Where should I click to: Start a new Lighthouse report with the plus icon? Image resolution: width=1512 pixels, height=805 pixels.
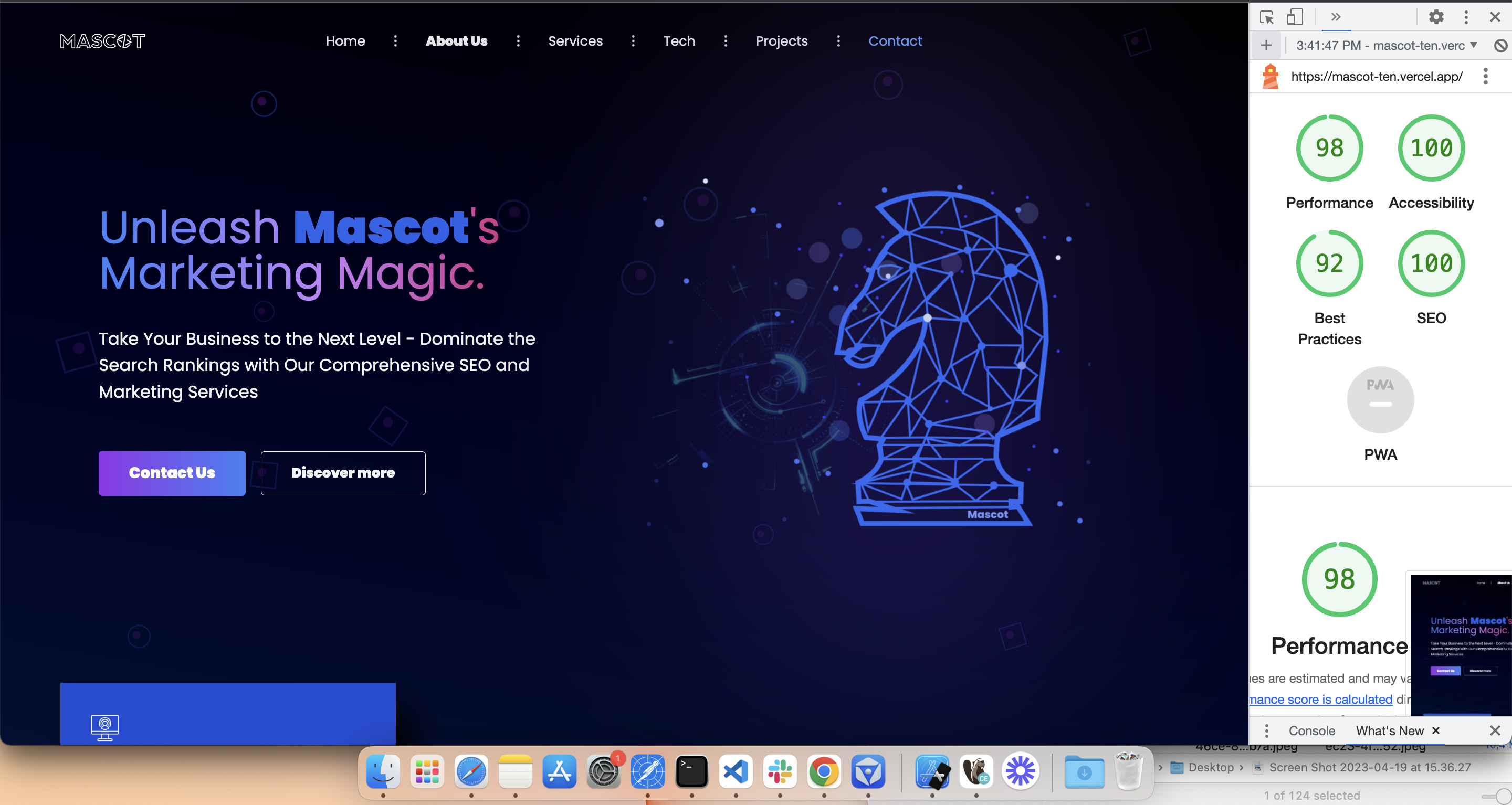point(1267,45)
